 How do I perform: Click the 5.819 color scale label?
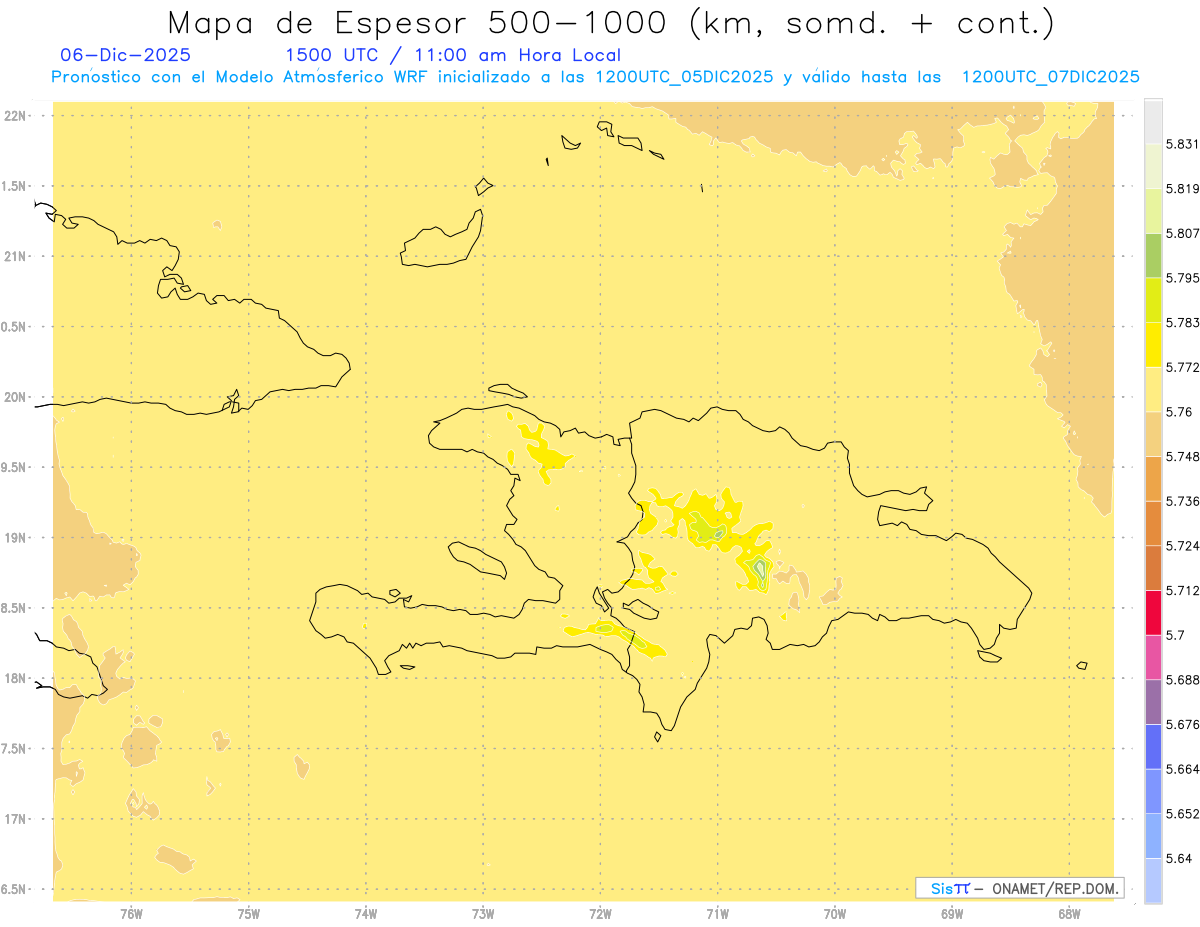[1182, 189]
